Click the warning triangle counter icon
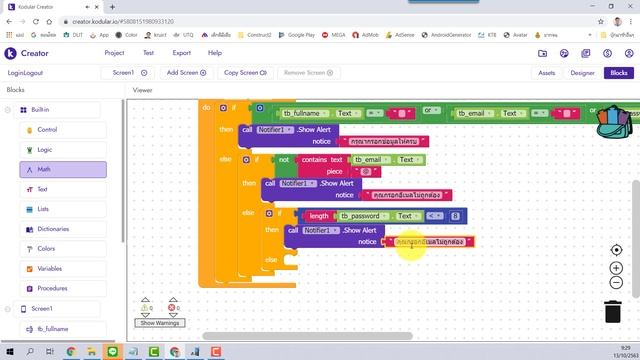Viewport: 640px width, 360px height. (144, 308)
